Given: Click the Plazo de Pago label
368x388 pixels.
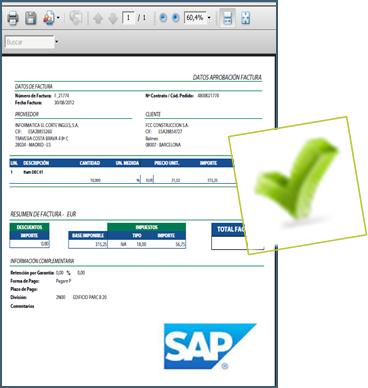Looking at the screenshot, I should (x=24, y=289).
